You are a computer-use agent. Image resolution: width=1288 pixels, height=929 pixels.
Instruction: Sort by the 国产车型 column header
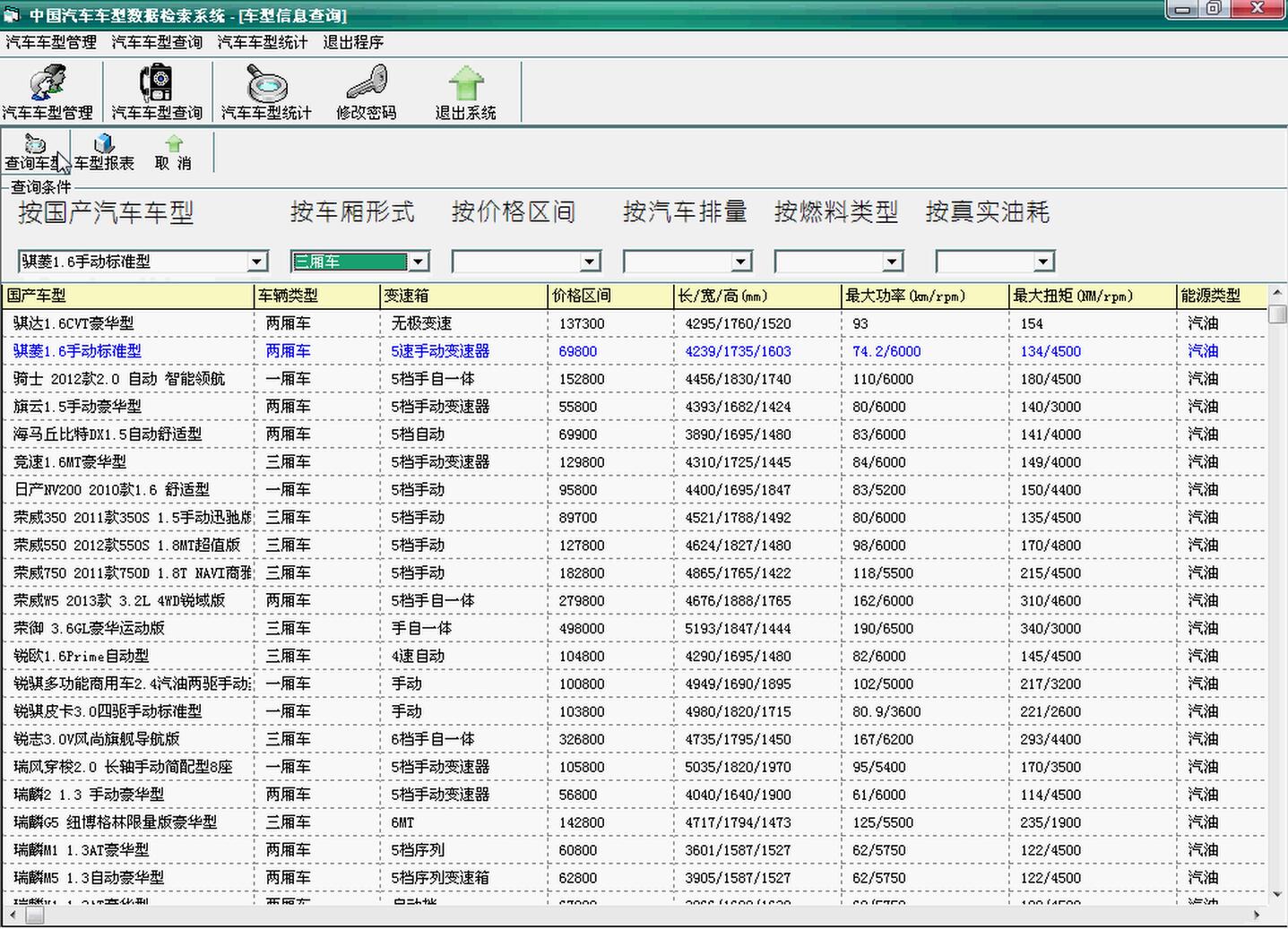tap(128, 296)
